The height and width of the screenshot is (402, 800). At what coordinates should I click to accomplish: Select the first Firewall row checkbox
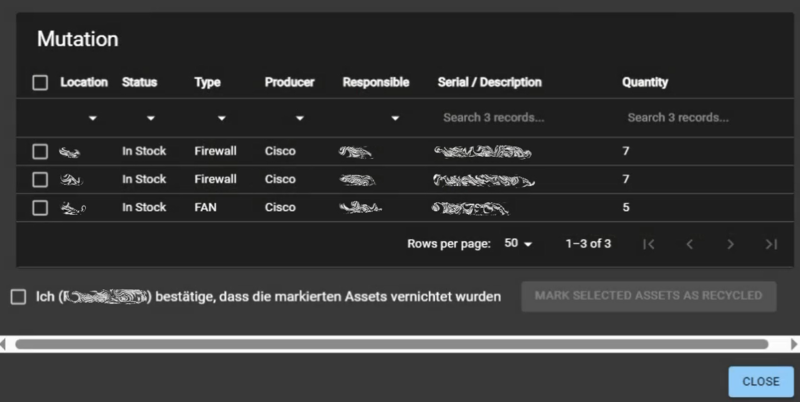coord(40,152)
